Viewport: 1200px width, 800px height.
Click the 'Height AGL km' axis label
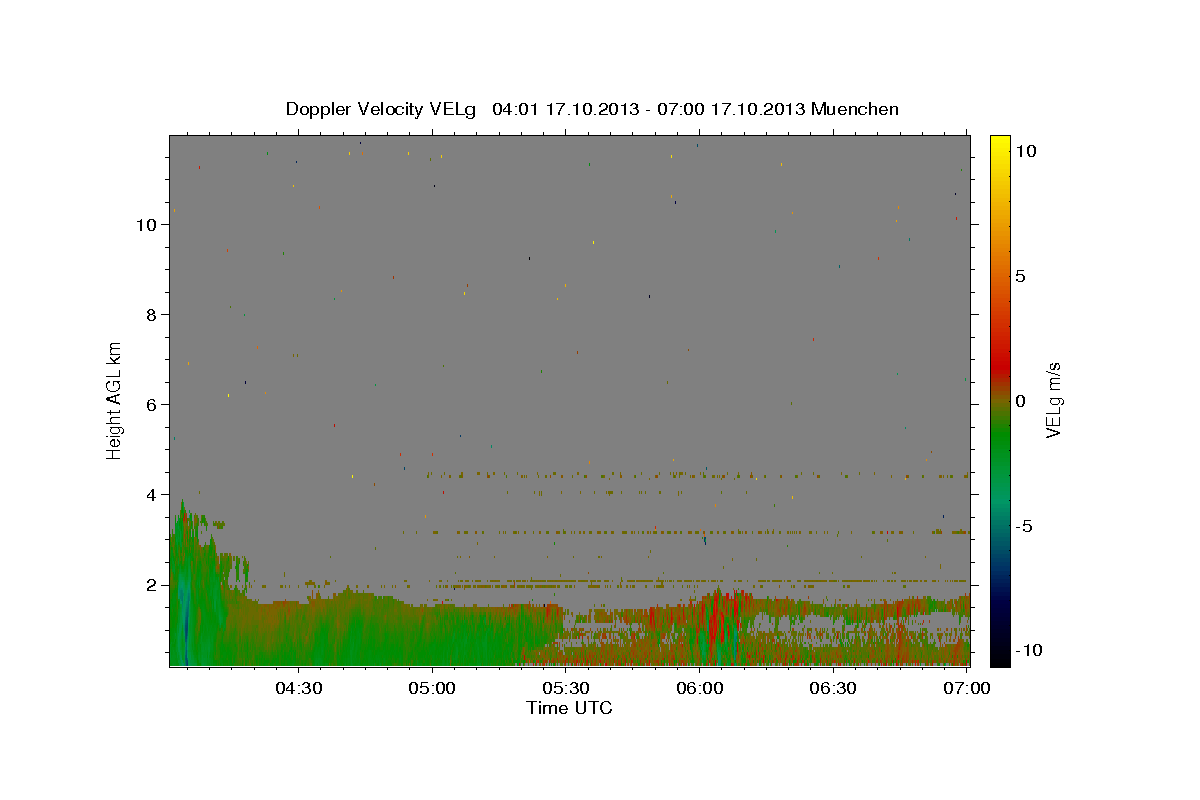(x=114, y=400)
